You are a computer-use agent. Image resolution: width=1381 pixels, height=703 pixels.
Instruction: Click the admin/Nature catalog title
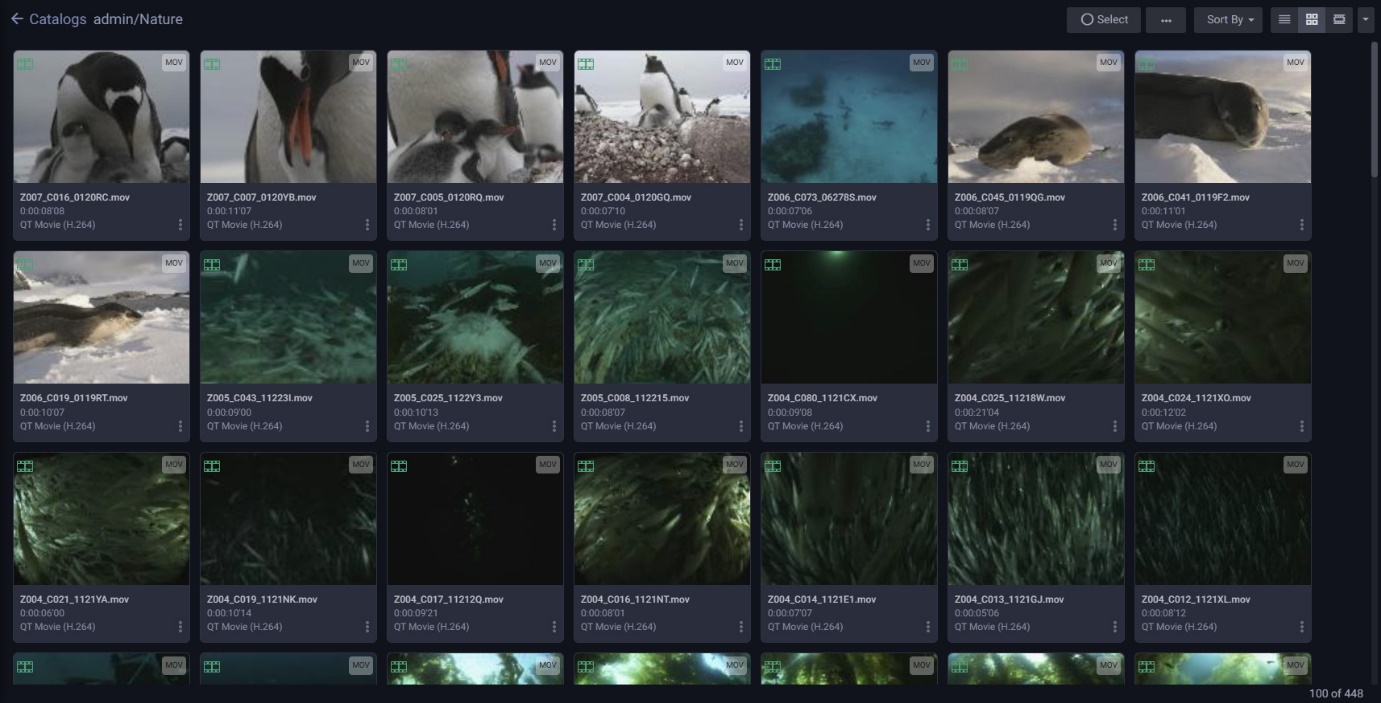pos(138,19)
